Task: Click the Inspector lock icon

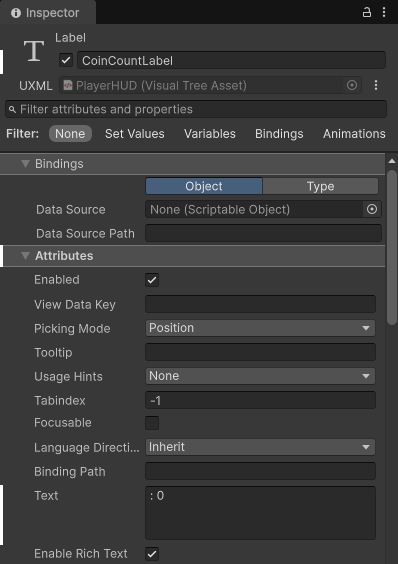Action: coord(366,13)
